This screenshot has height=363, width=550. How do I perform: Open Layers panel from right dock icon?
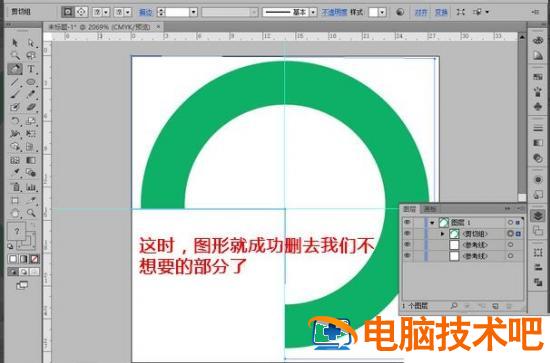(538, 216)
